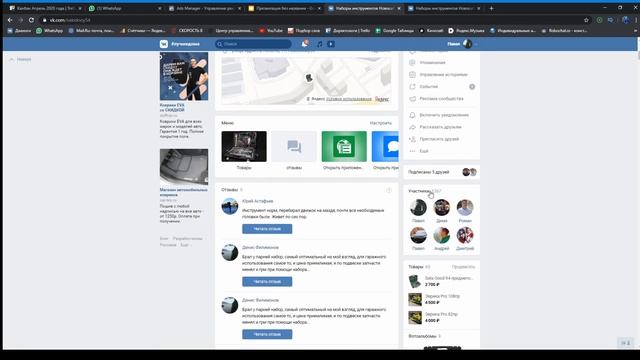The width and height of the screenshot is (640, 360).
Task: Open the Robochat.io bookmark
Action: click(565, 31)
